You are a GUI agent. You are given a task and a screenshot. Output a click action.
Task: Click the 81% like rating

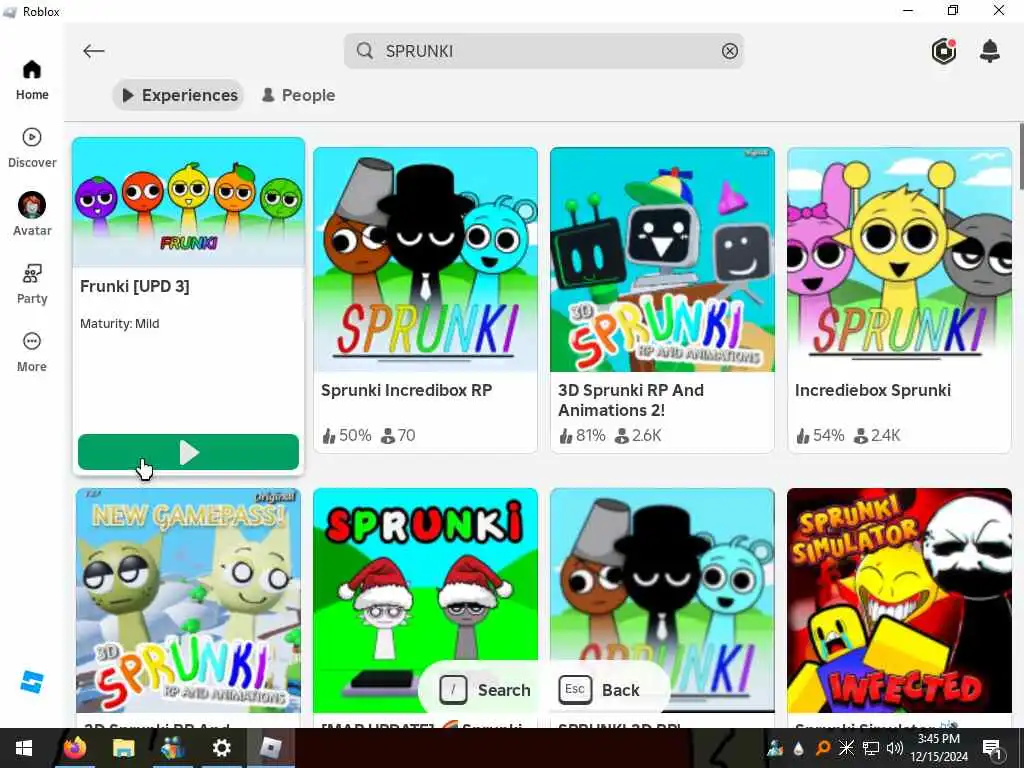(x=583, y=436)
